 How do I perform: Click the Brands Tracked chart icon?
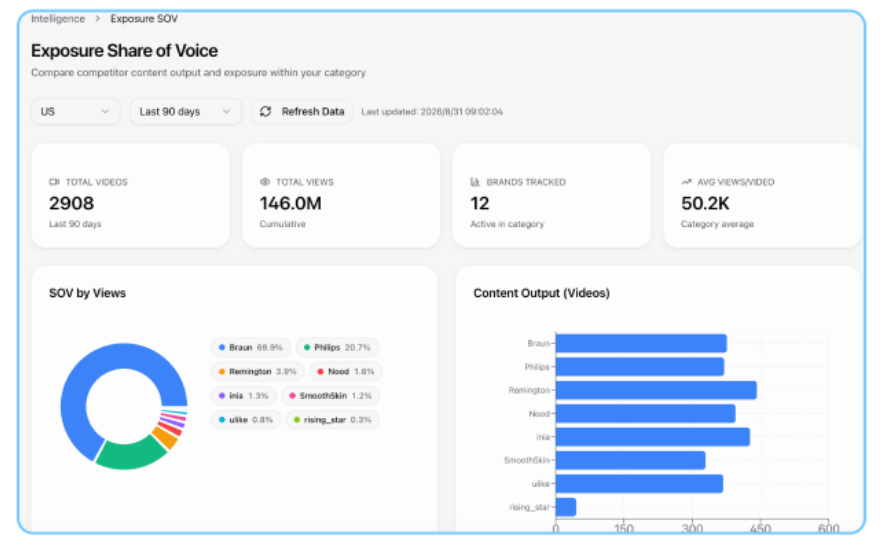click(x=475, y=182)
